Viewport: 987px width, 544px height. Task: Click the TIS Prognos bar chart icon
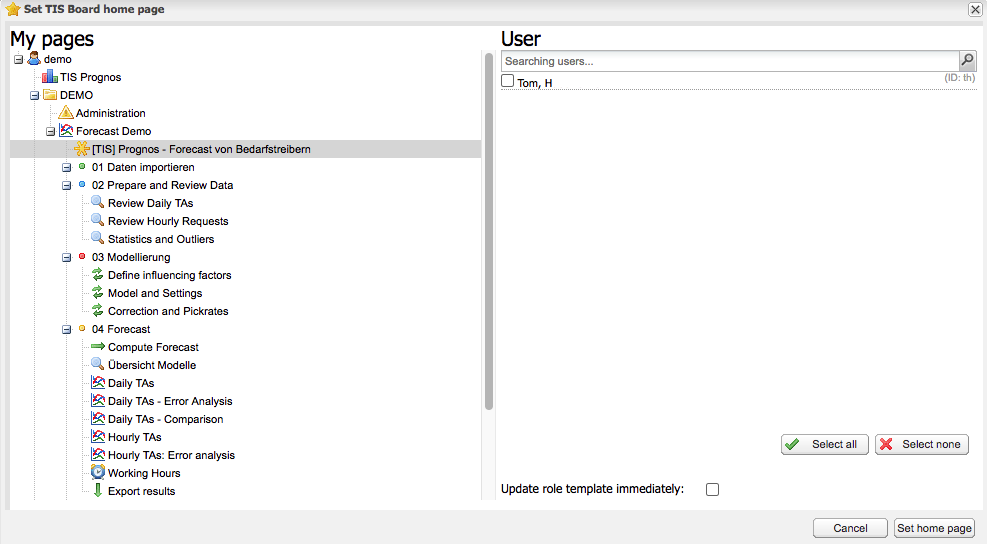coord(50,77)
